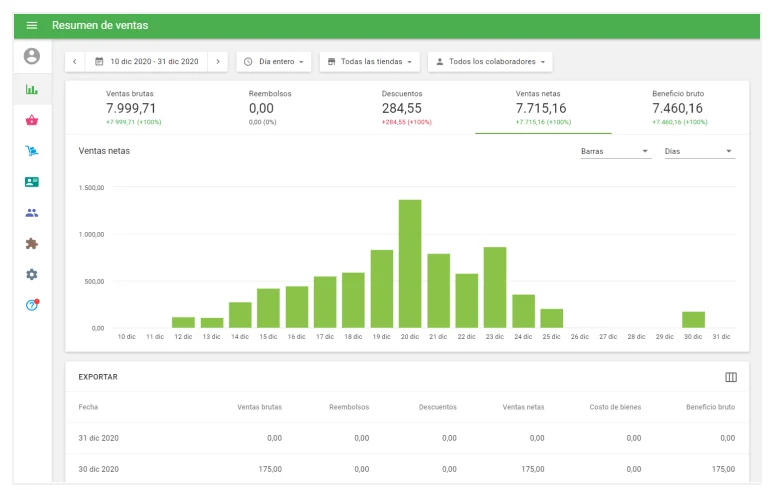Open the employees people sidebar icon
Viewport: 774px width, 497px height.
(x=32, y=213)
